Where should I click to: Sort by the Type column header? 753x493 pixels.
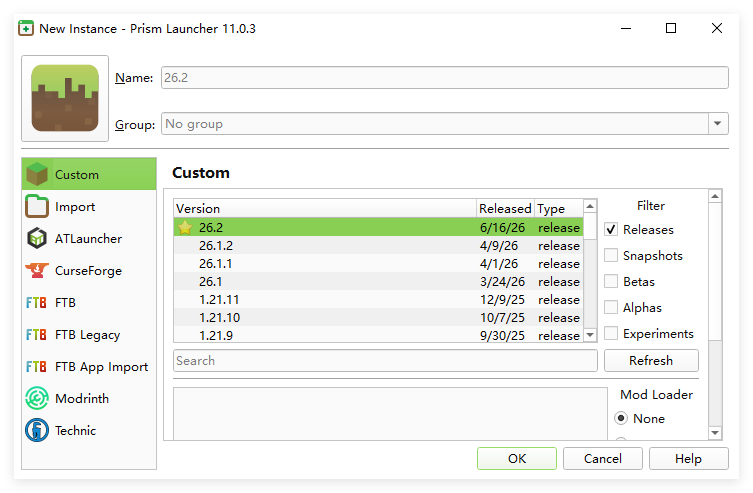(559, 208)
